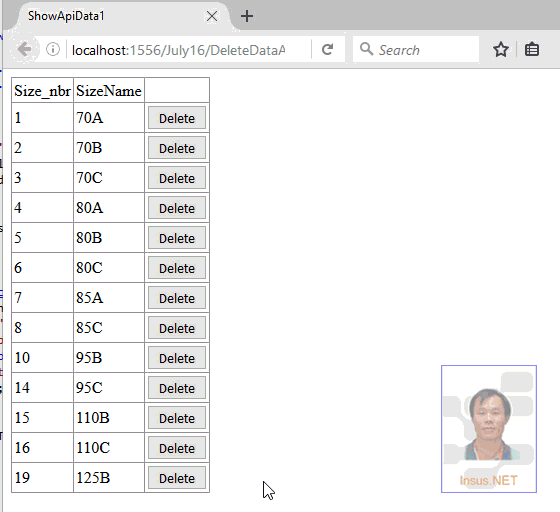Select the 80B cell
Viewport: 560px width, 512px height.
109,238
